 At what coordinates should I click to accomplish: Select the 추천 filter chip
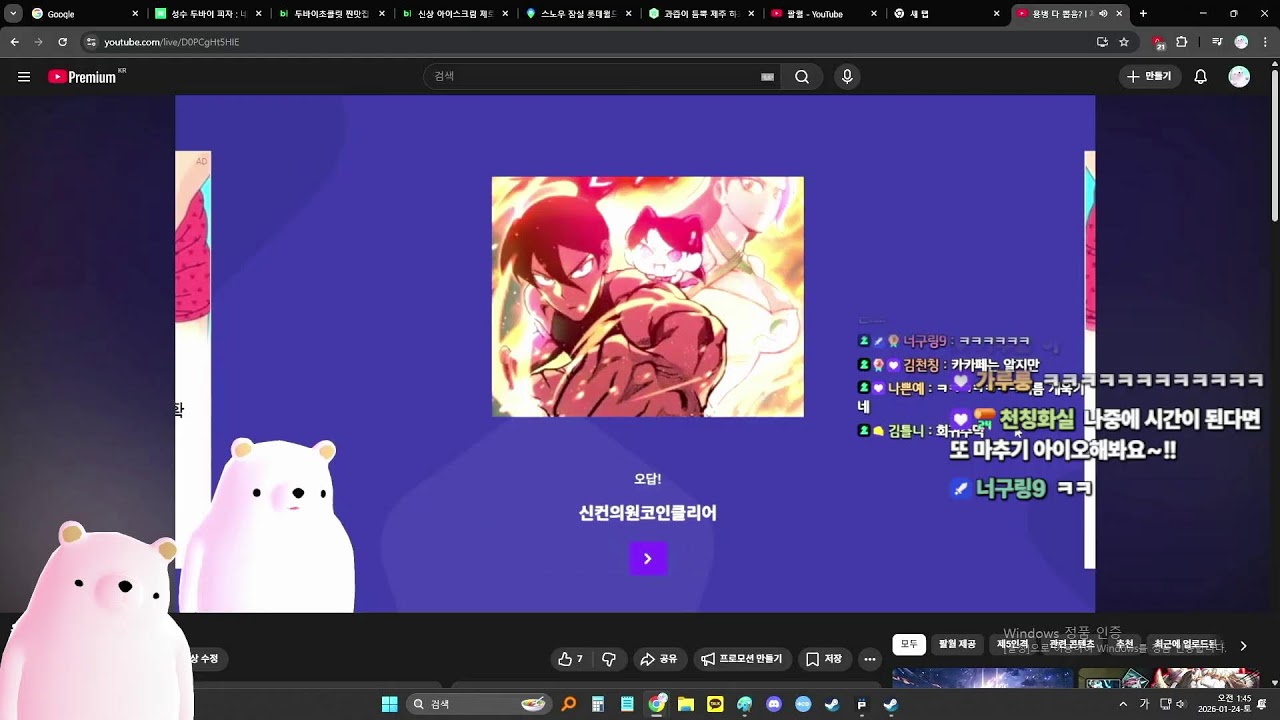[1125, 645]
